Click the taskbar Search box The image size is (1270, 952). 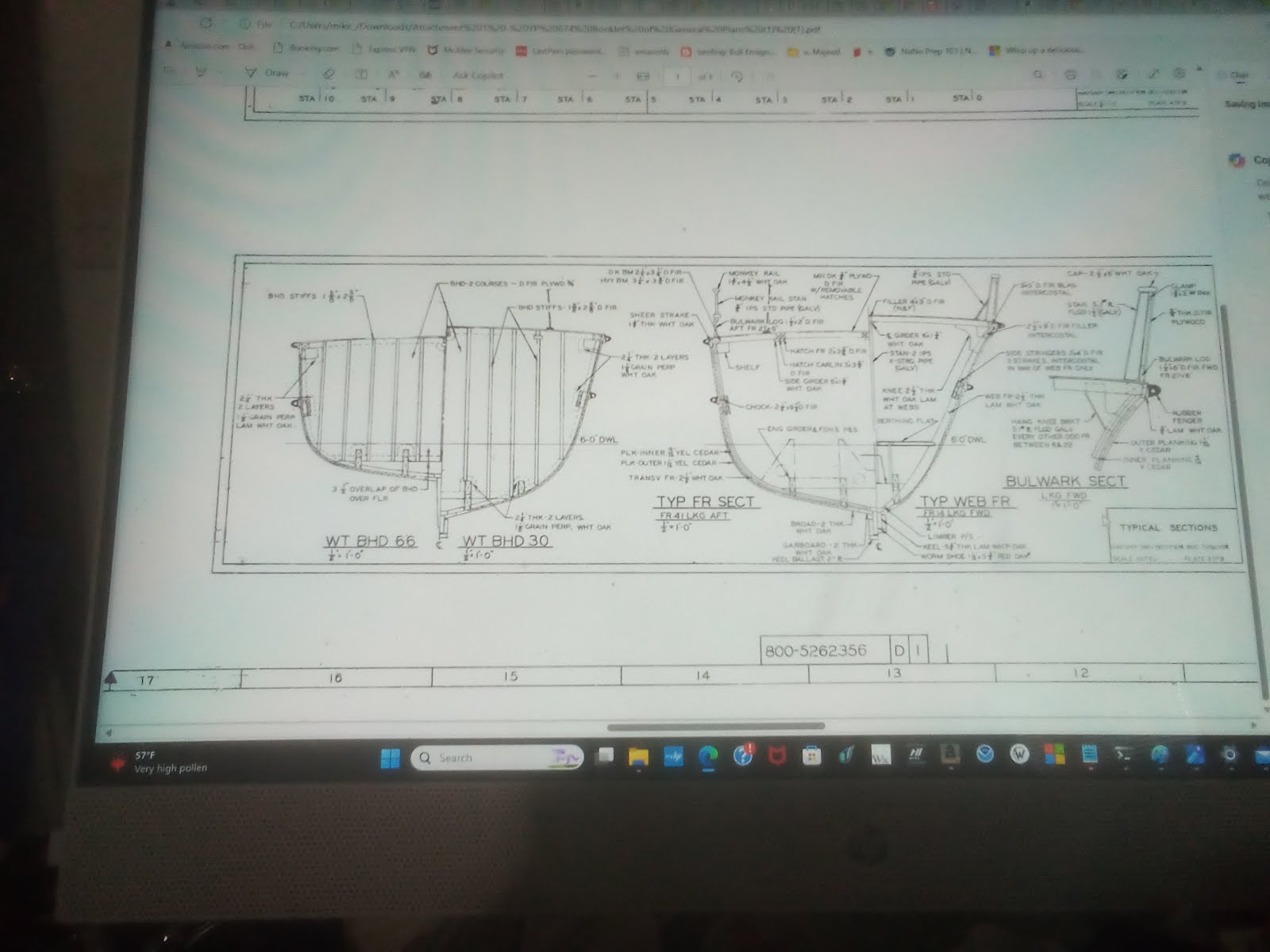[498, 758]
